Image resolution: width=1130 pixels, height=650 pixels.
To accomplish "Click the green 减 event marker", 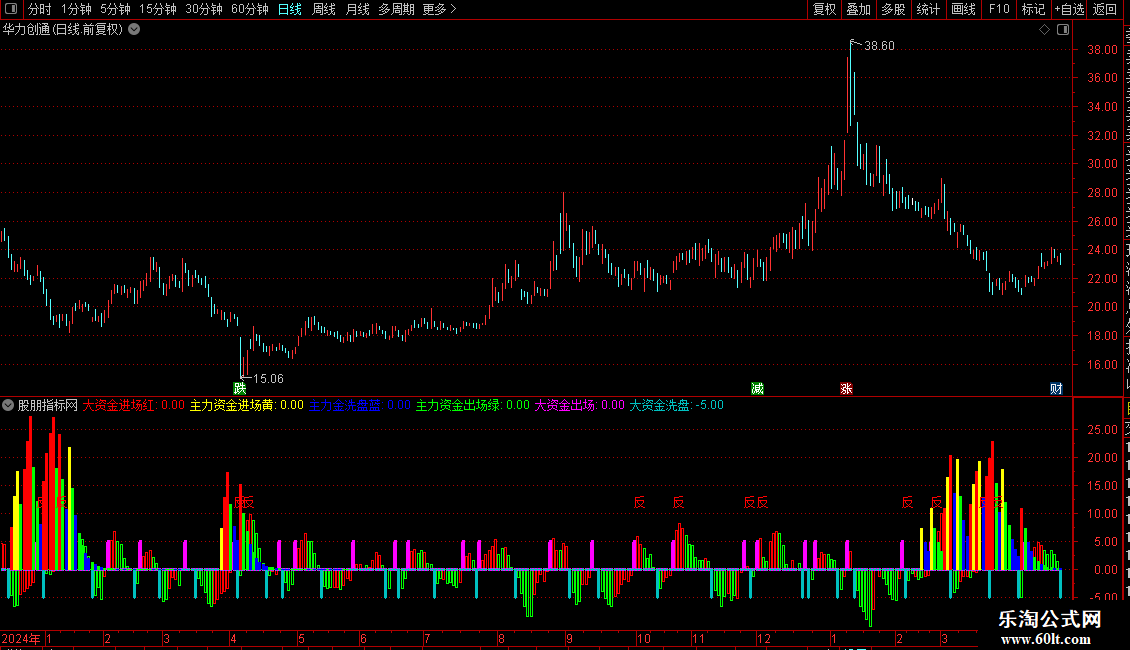I will [x=757, y=388].
